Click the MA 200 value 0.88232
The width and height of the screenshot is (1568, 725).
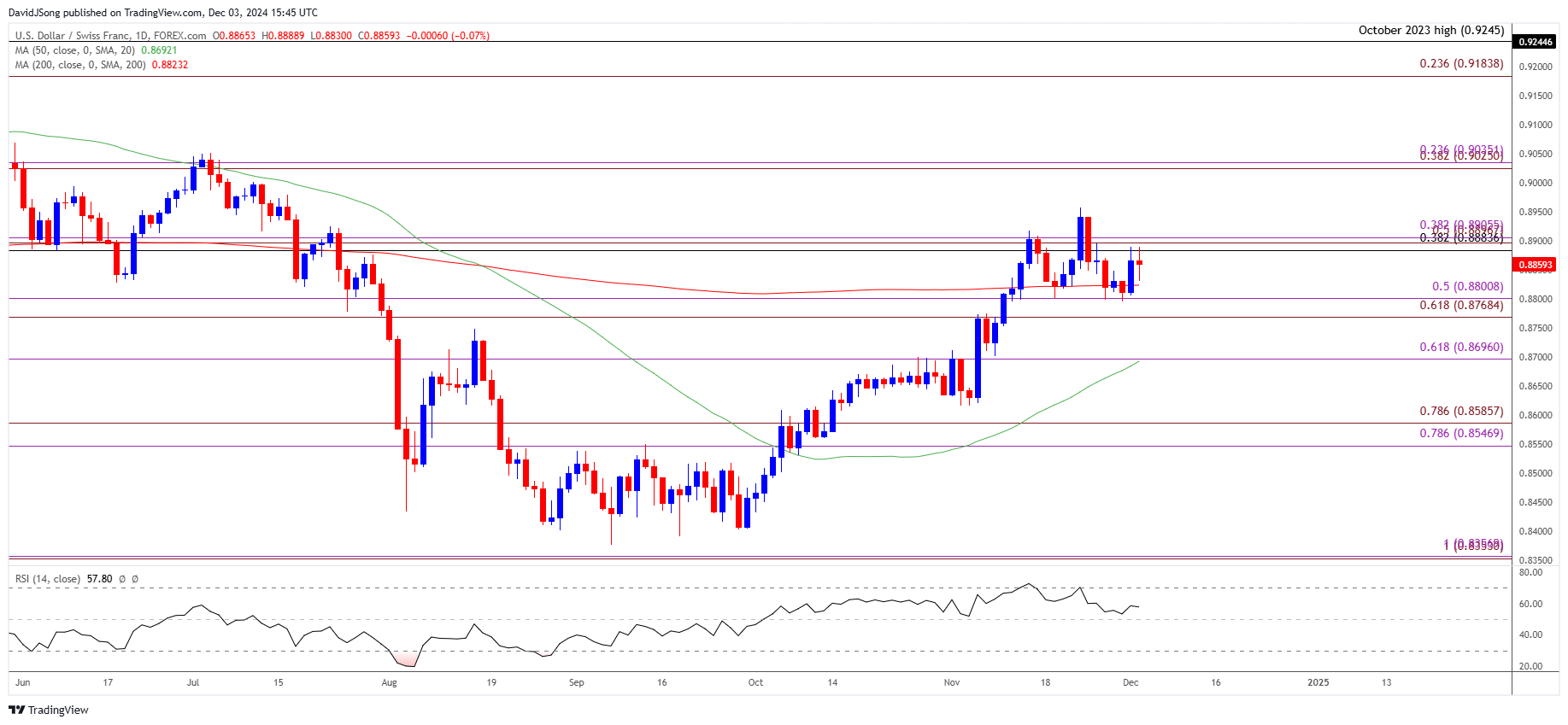pyautogui.click(x=170, y=65)
